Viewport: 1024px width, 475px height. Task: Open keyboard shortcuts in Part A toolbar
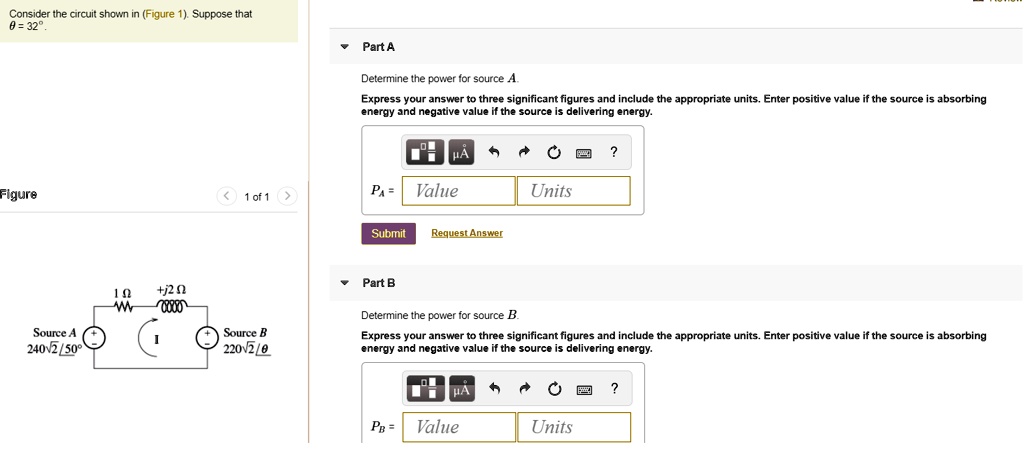(x=583, y=154)
